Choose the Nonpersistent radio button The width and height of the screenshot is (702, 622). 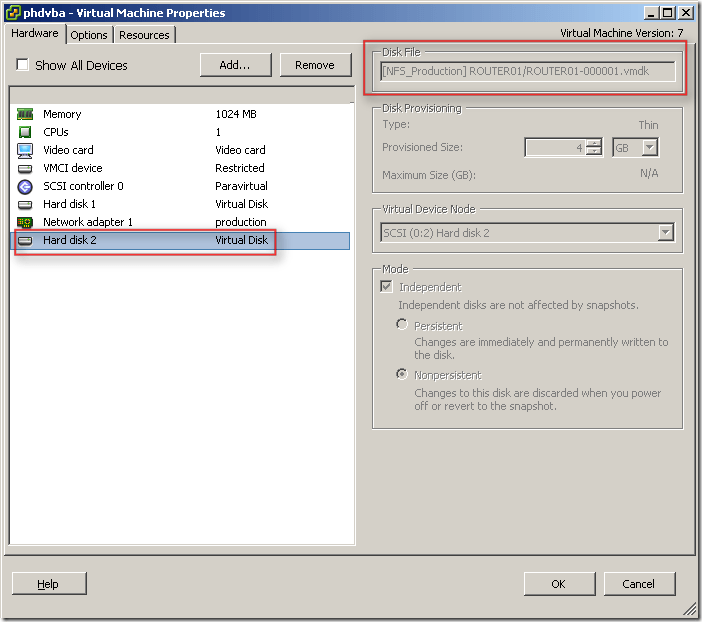coord(402,374)
